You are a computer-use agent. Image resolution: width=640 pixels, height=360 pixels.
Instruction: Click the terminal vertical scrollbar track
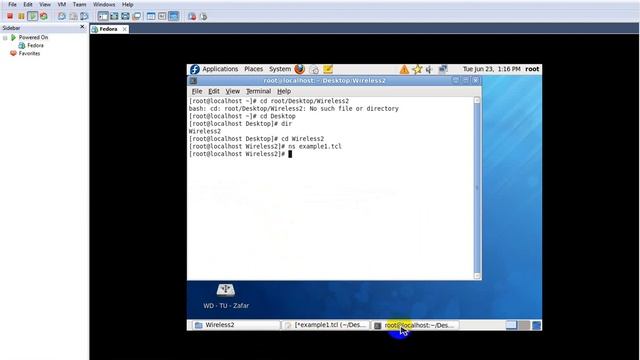[x=477, y=188]
